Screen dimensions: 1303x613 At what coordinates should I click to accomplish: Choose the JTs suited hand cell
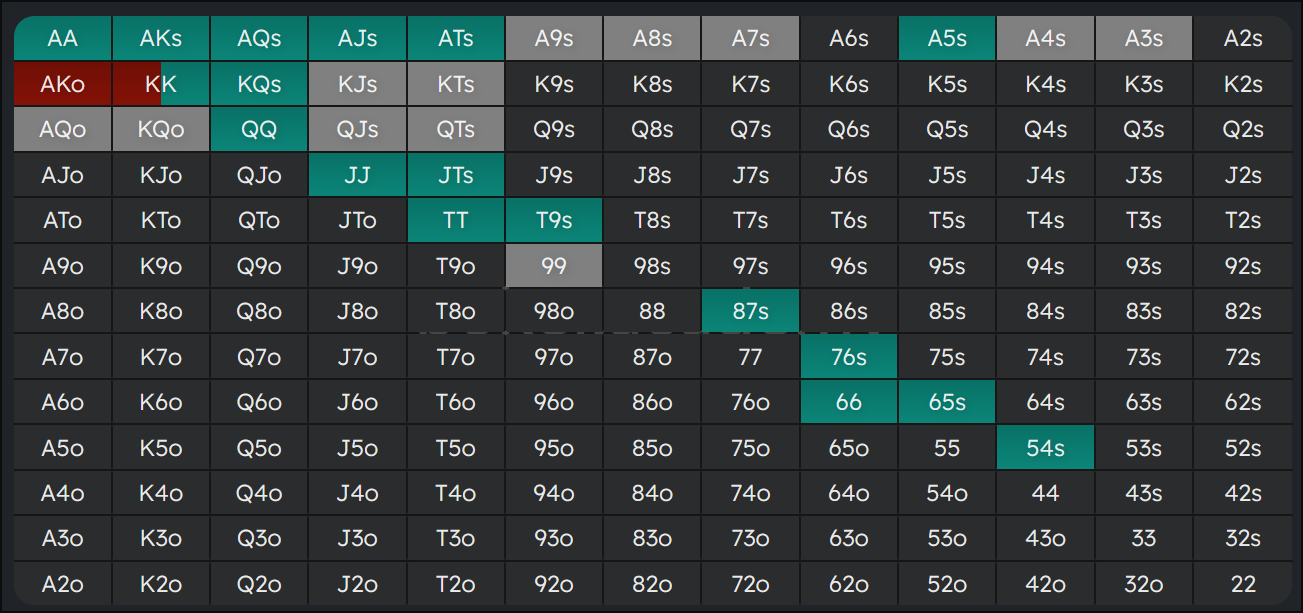[455, 175]
